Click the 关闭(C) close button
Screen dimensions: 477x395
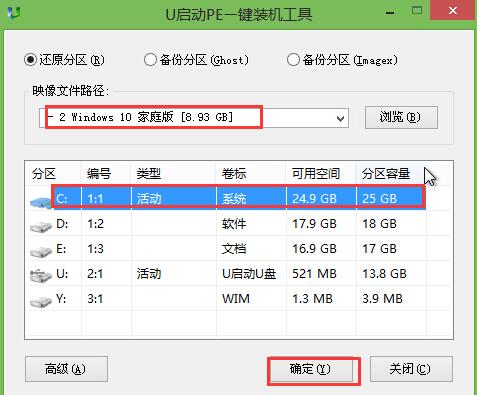coord(411,369)
